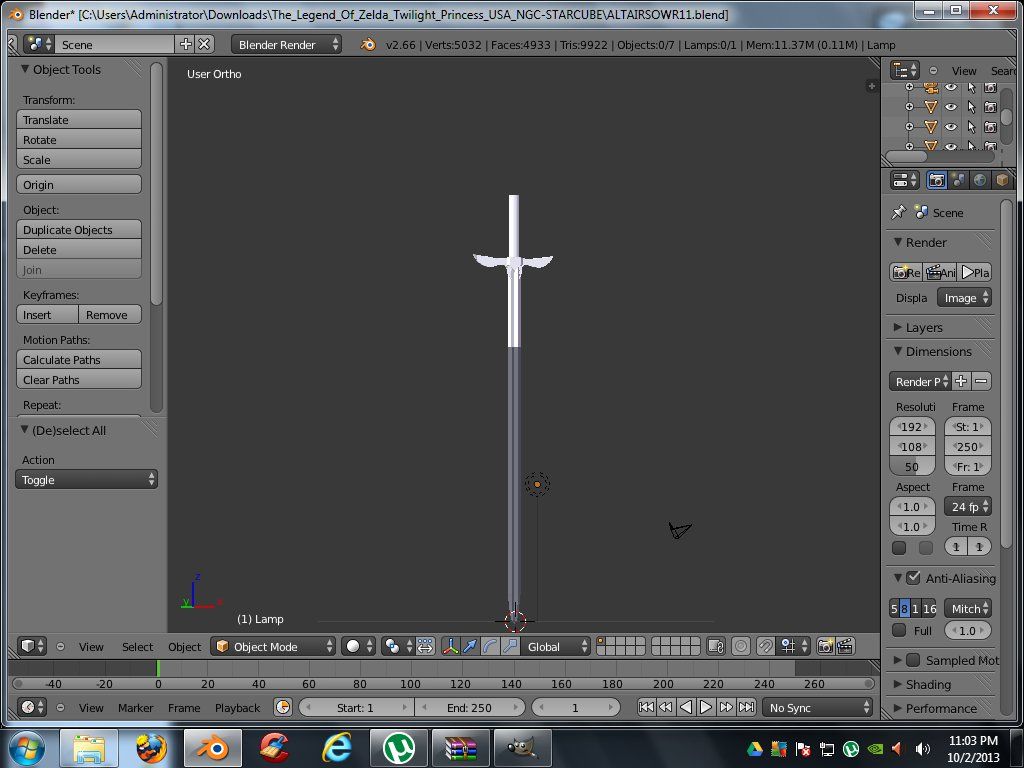The width and height of the screenshot is (1024, 768).
Task: Toggle the 3D manipulator axes icon
Action: 450,647
